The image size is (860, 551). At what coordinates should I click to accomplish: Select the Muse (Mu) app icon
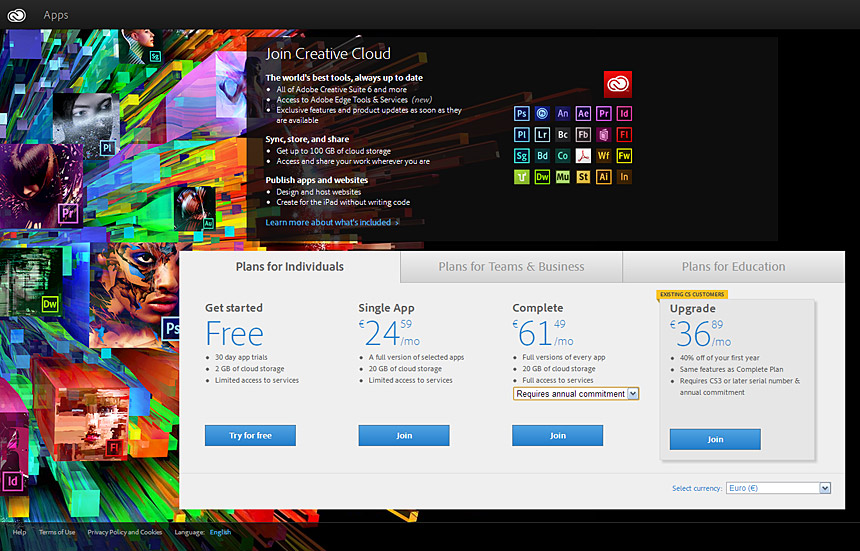563,177
